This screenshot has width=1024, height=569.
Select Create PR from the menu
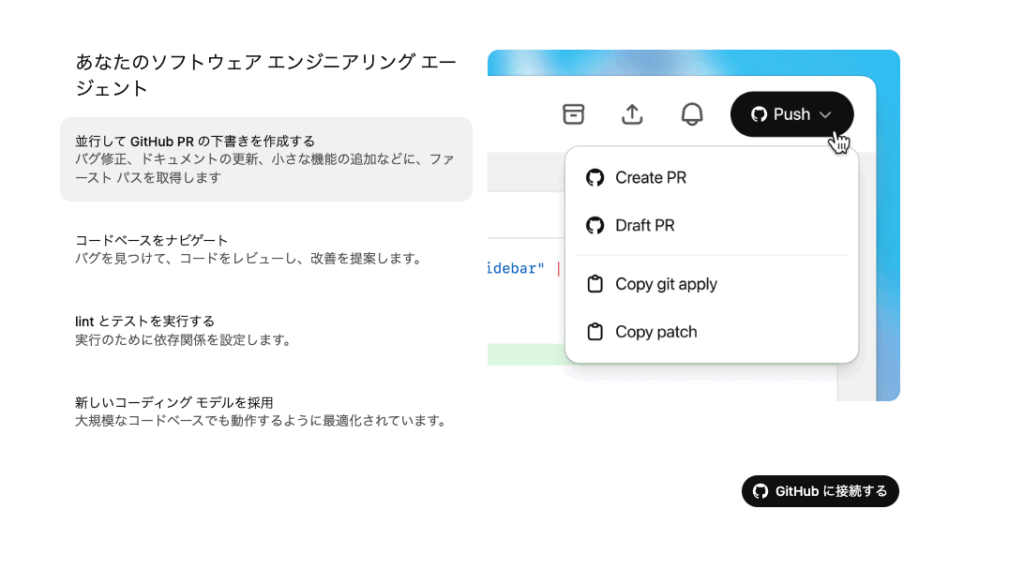coord(711,178)
